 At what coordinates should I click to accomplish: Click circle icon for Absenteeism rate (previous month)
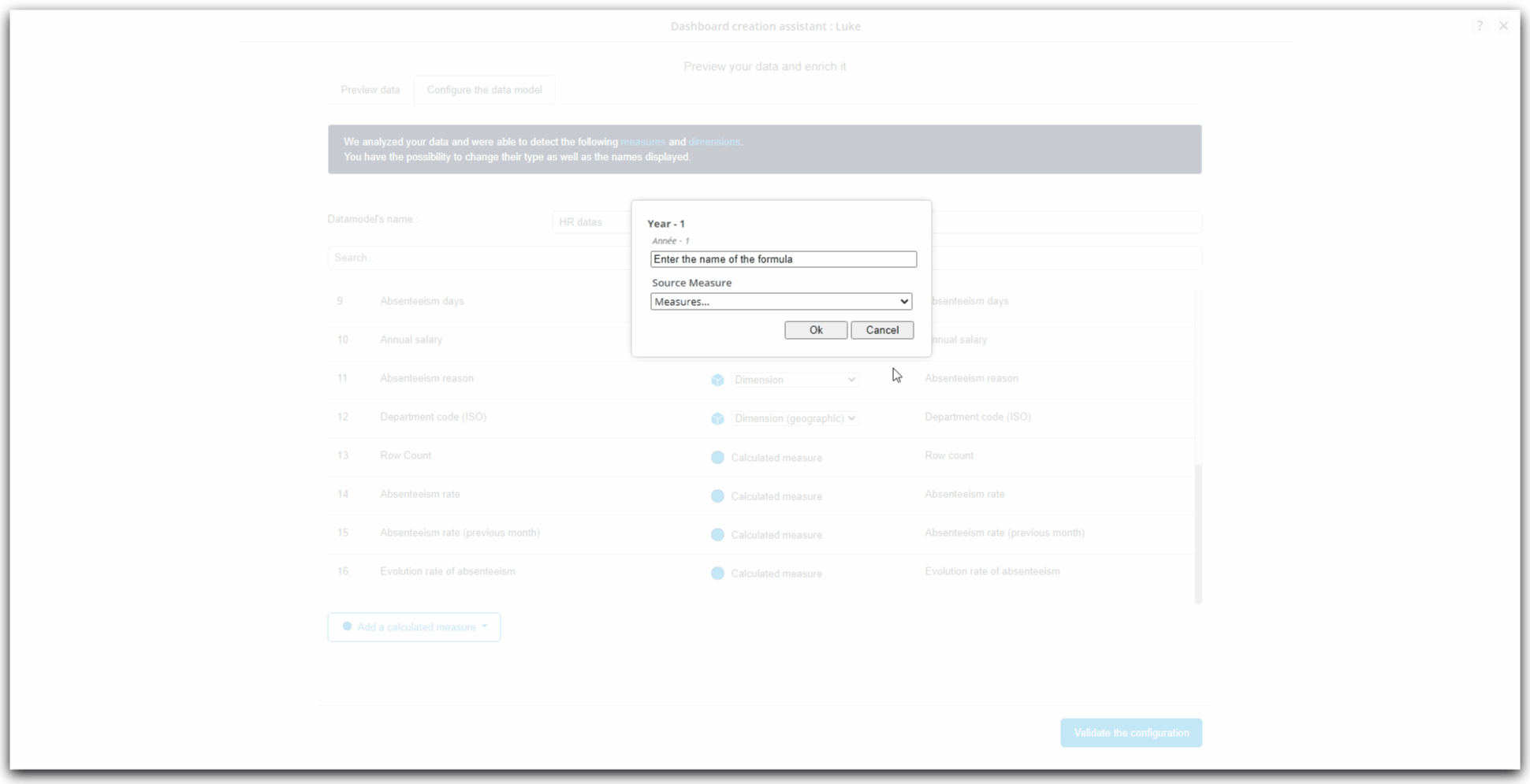(x=717, y=534)
